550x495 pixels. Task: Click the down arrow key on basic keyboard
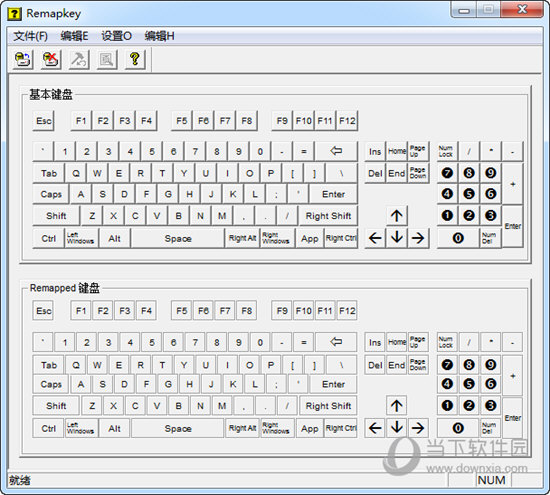(397, 238)
